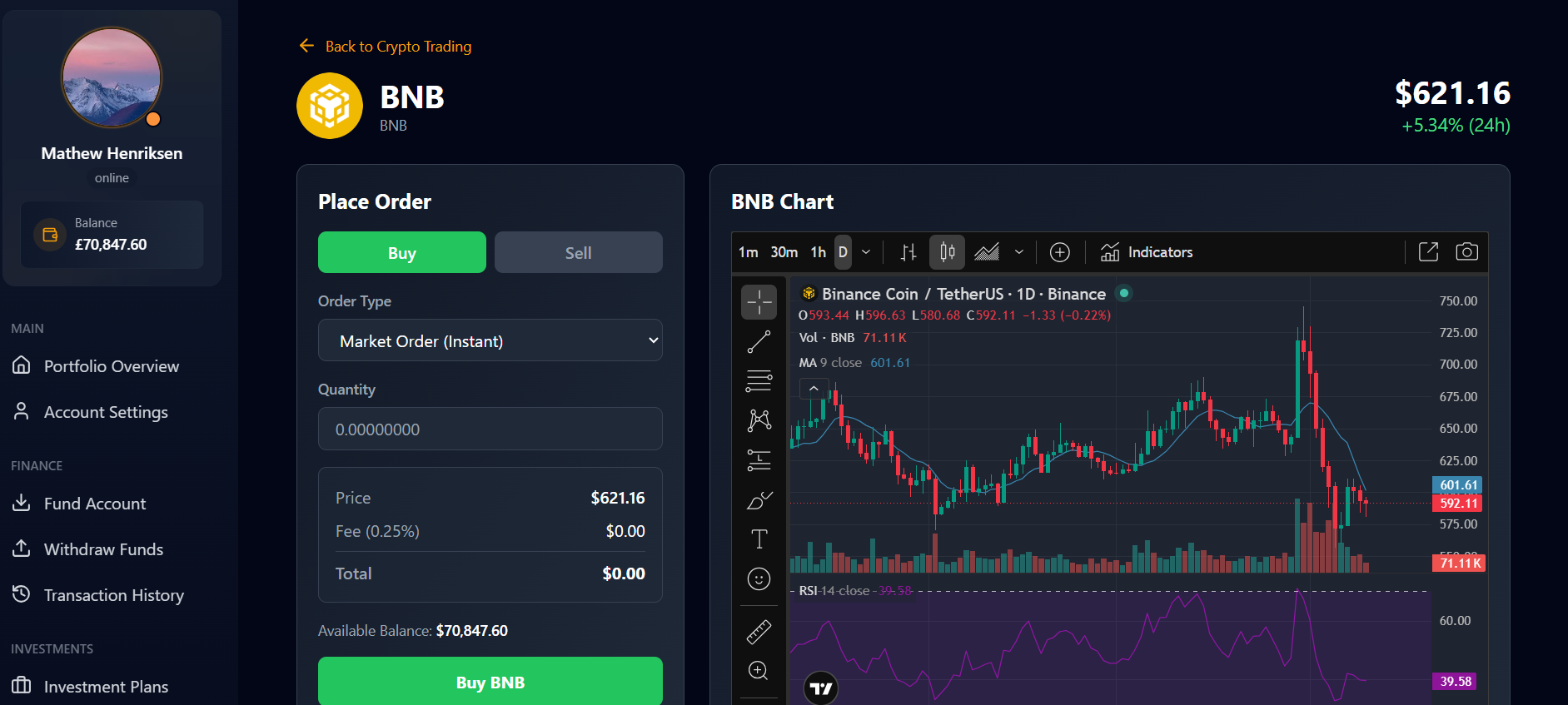Click the +5.34% (24h) change text

[1456, 126]
